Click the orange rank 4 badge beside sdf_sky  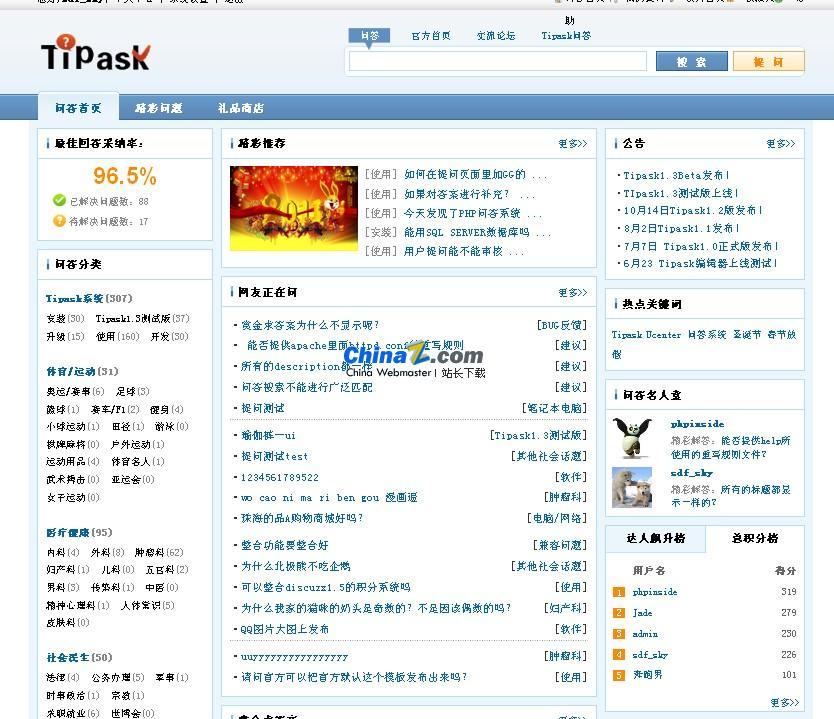click(620, 654)
